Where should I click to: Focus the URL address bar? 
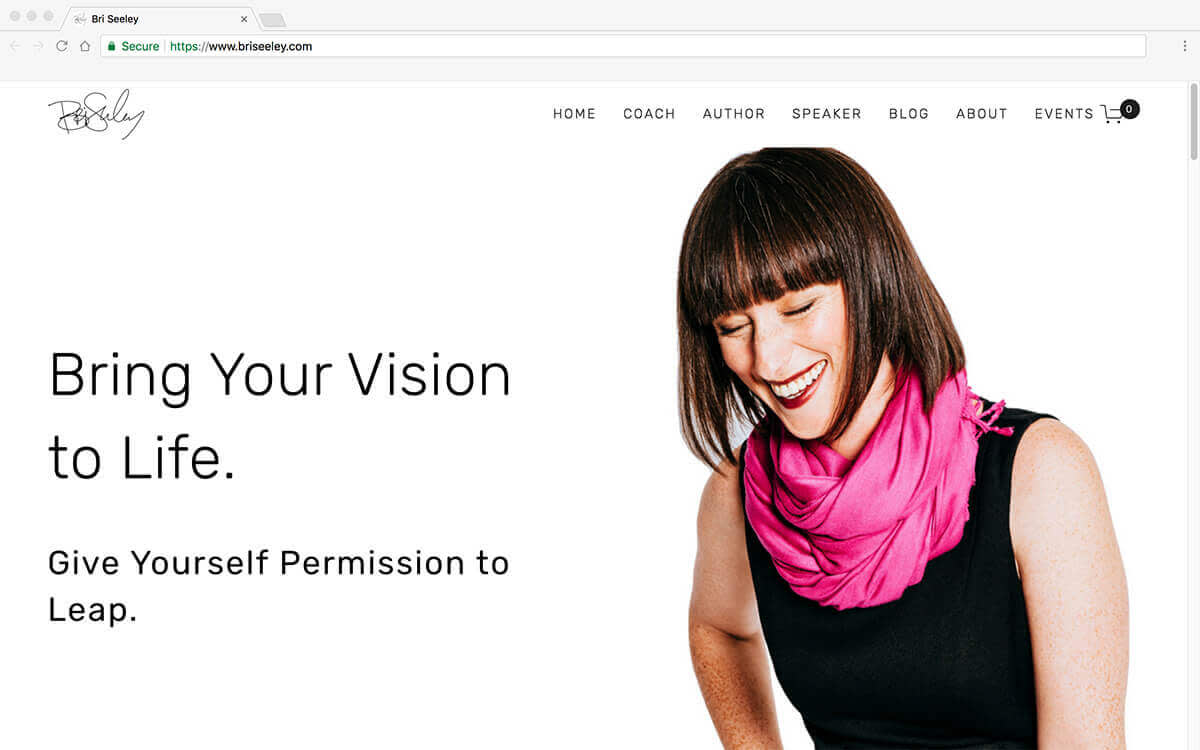[623, 46]
